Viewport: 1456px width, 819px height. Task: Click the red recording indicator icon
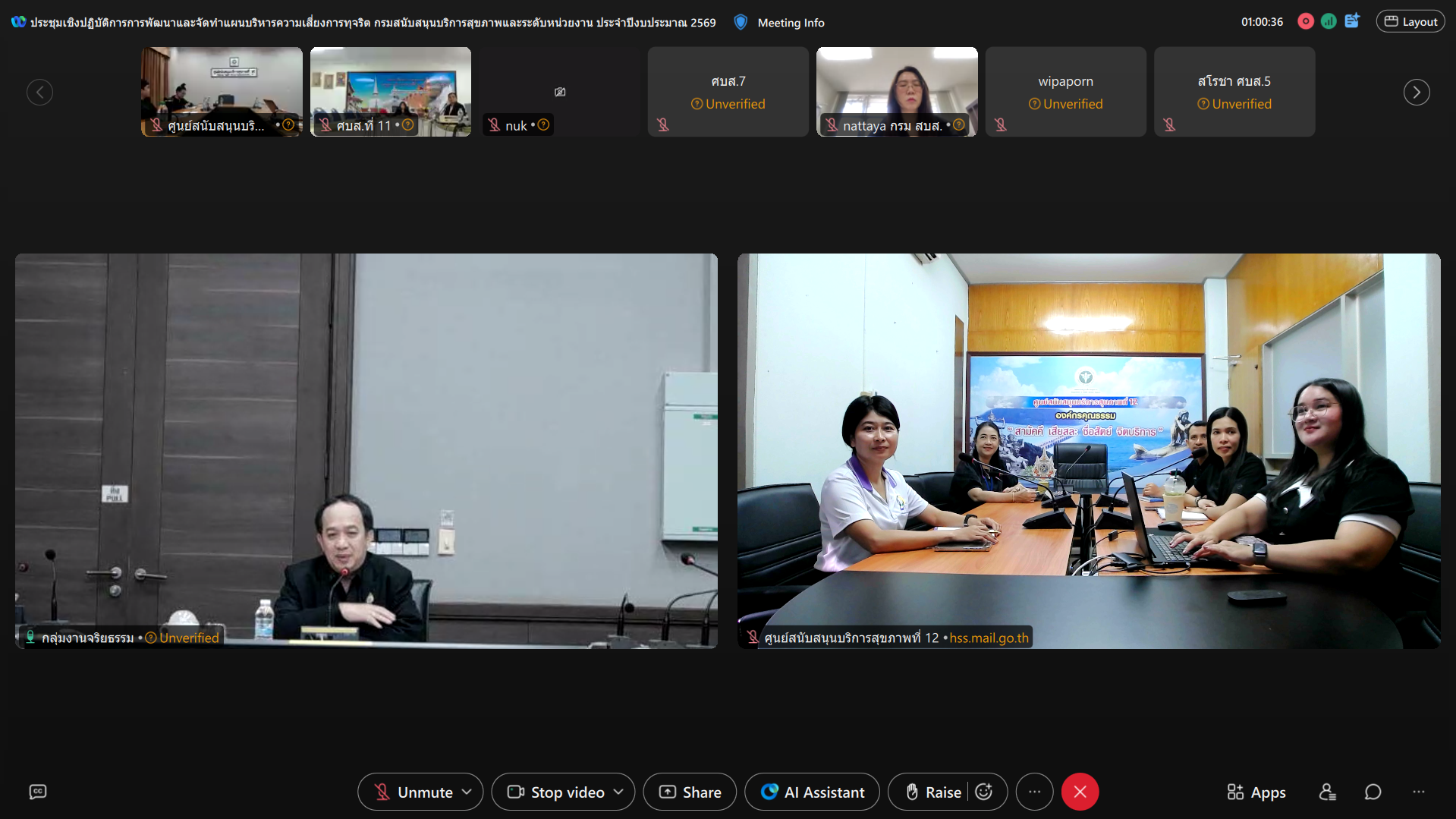click(1305, 21)
